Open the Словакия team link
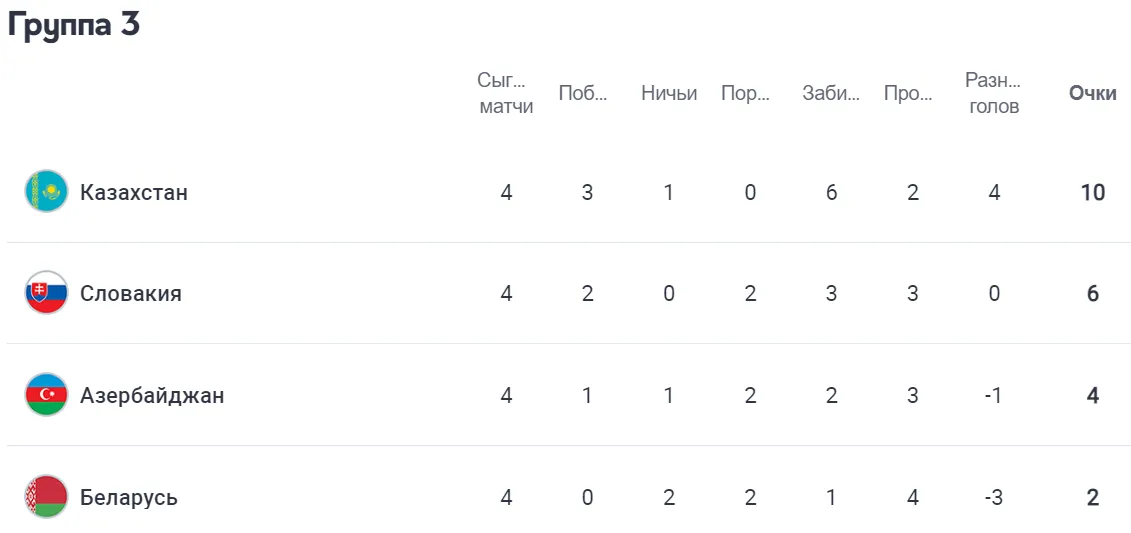This screenshot has height=533, width=1131. [131, 294]
